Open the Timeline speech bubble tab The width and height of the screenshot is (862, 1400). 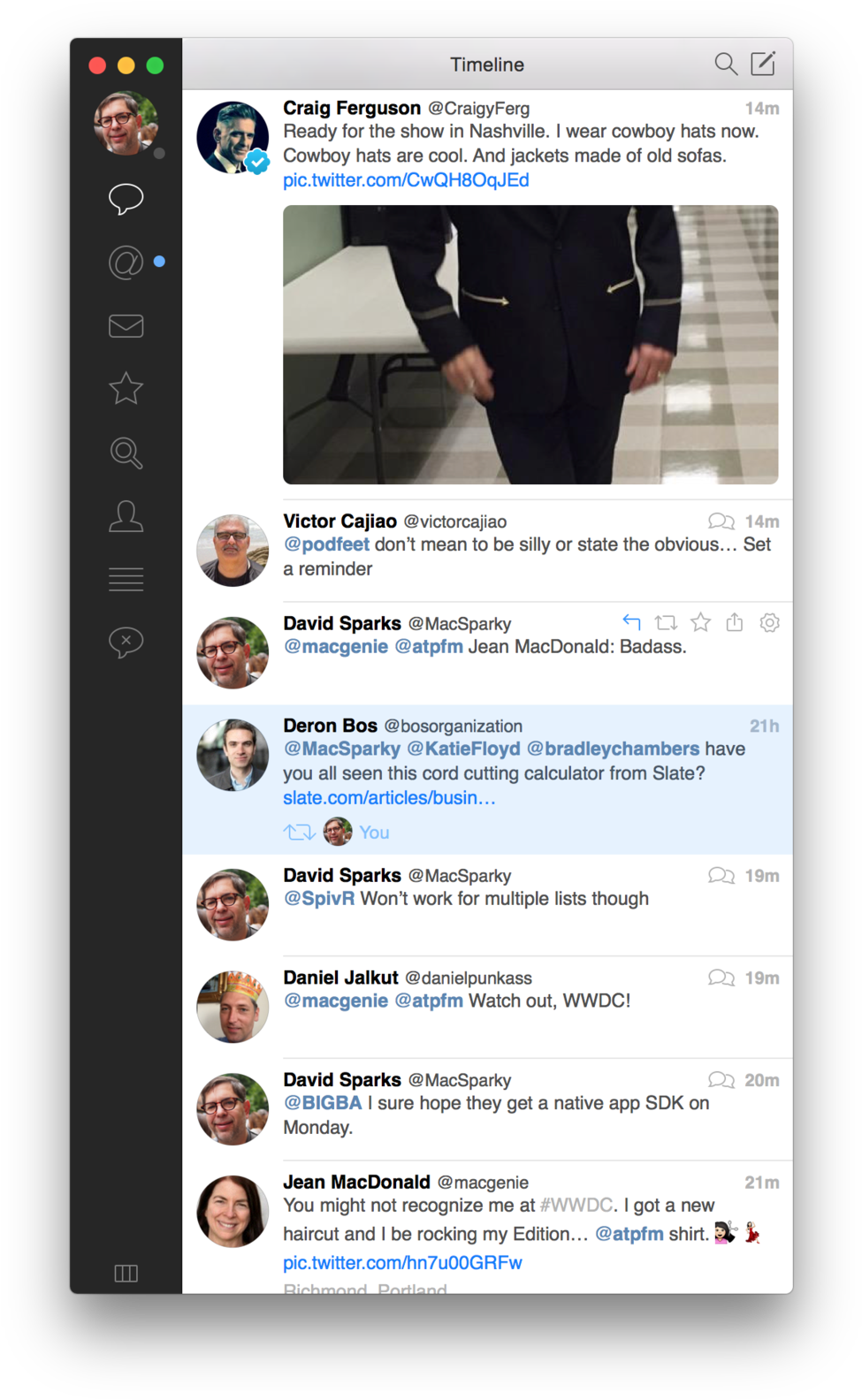click(x=126, y=198)
